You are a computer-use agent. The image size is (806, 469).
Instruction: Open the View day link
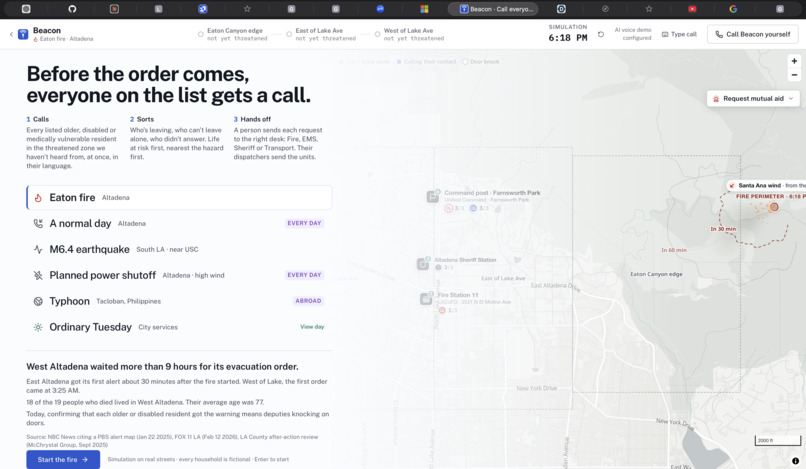pyautogui.click(x=312, y=327)
